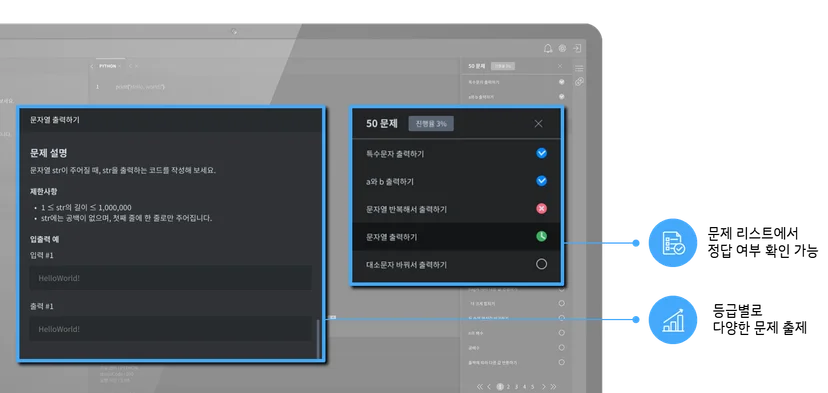The height and width of the screenshot is (393, 828).
Task: Go to page 4 of problems
Action: tap(524, 387)
